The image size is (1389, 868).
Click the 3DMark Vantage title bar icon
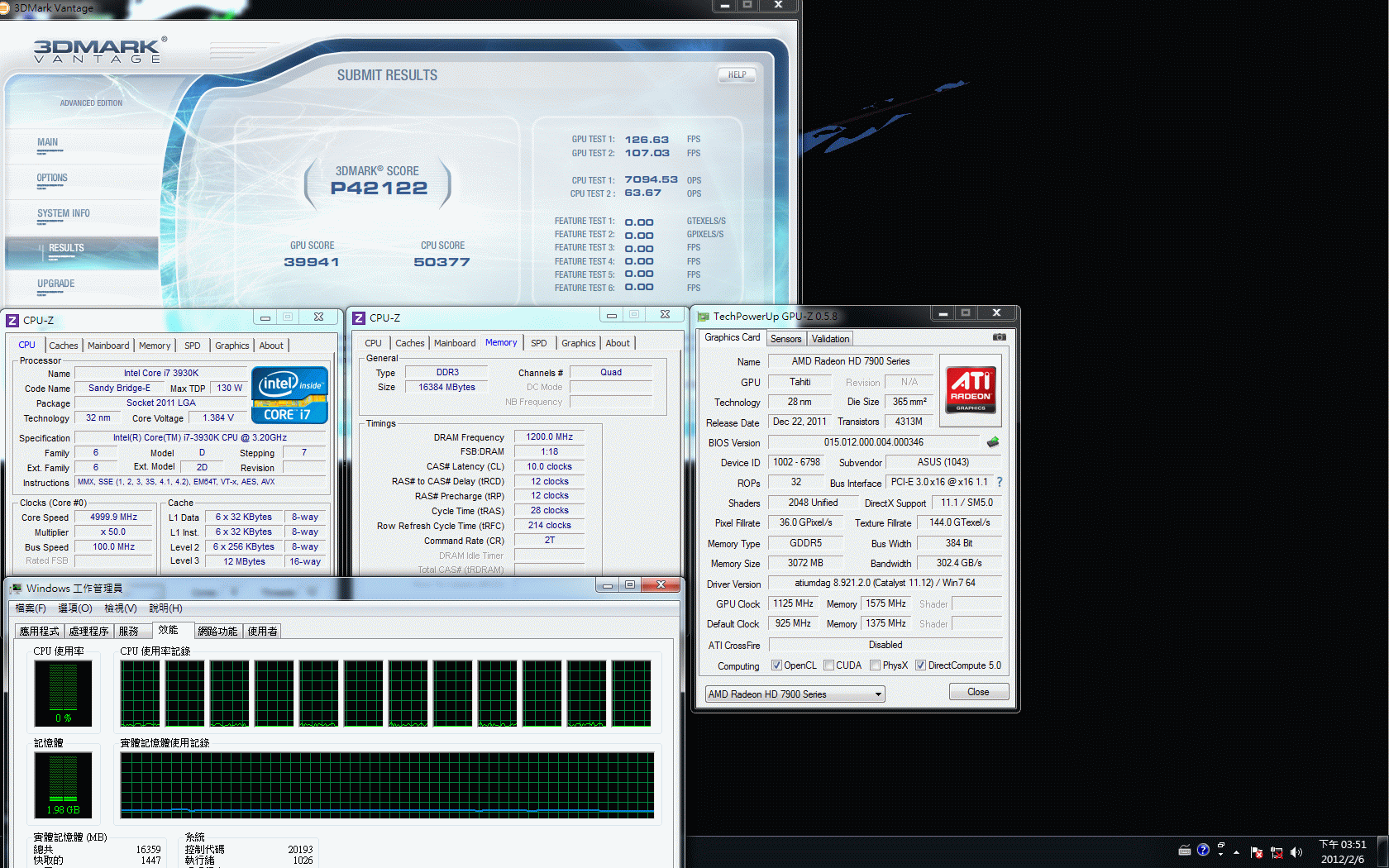coord(4,8)
